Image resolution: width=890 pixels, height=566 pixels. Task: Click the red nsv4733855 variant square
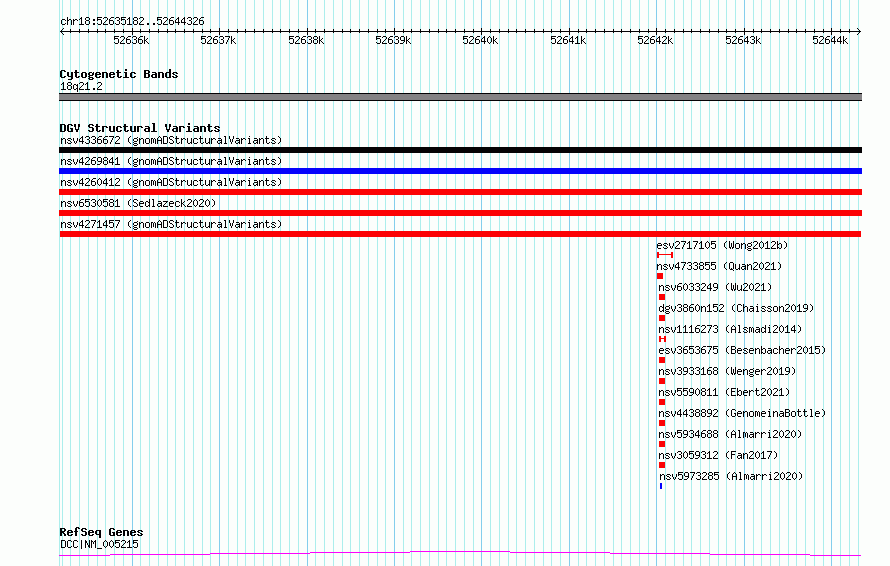point(660,276)
